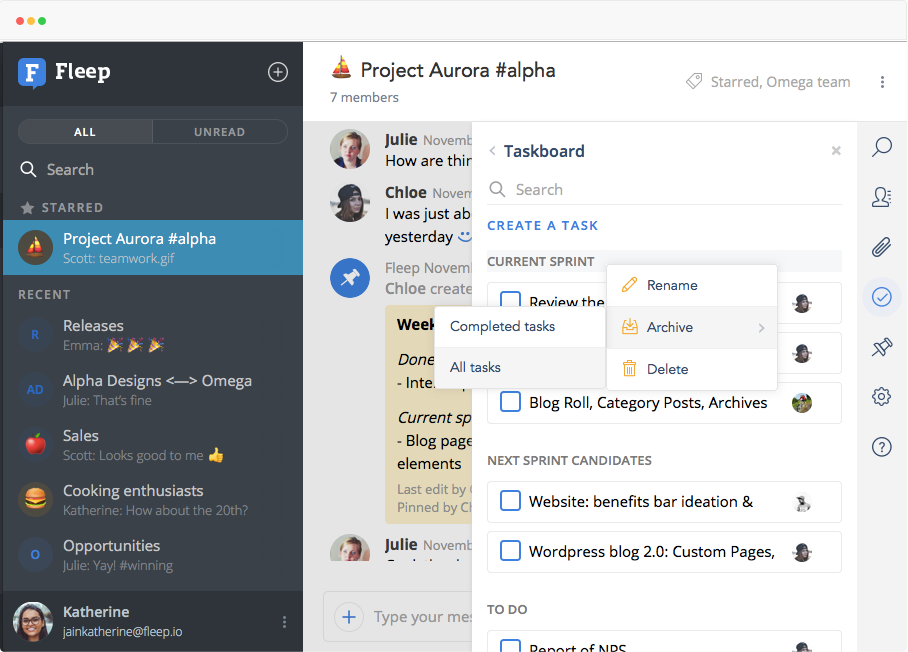The width and height of the screenshot is (908, 652).
Task: Click the STARRED section header
Action: coord(72,207)
